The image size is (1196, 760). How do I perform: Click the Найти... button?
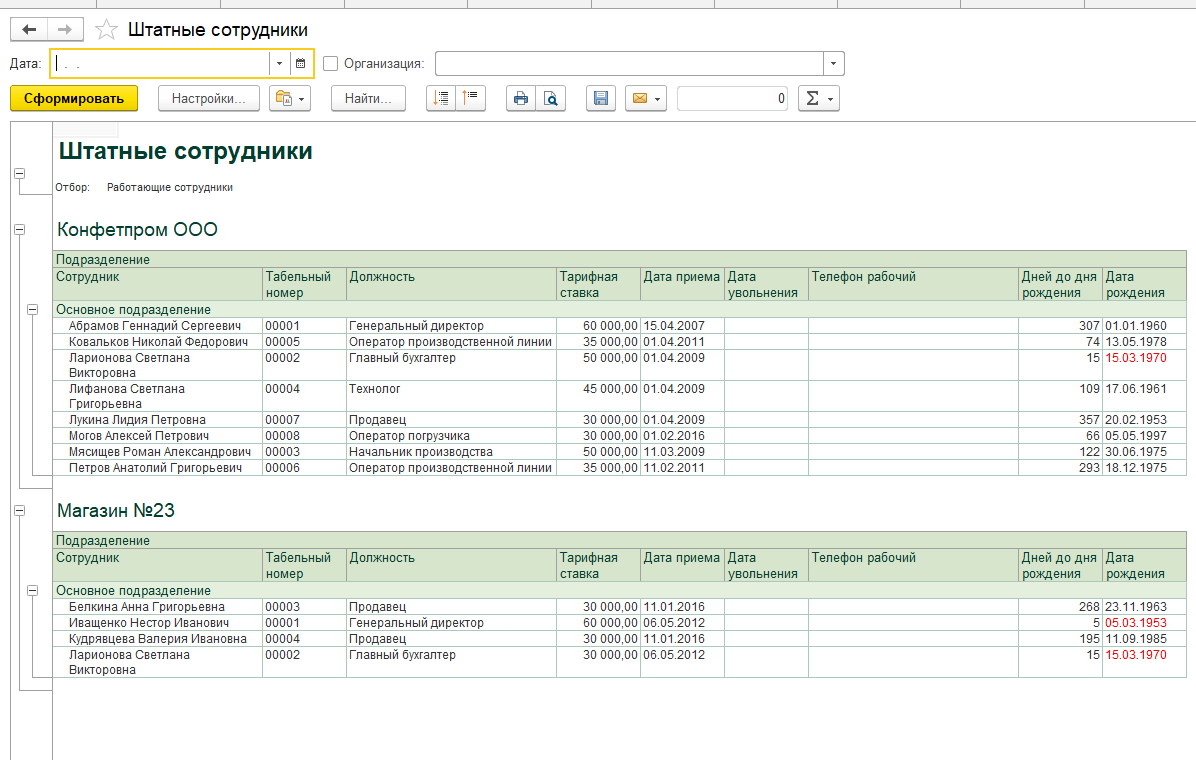(x=368, y=98)
